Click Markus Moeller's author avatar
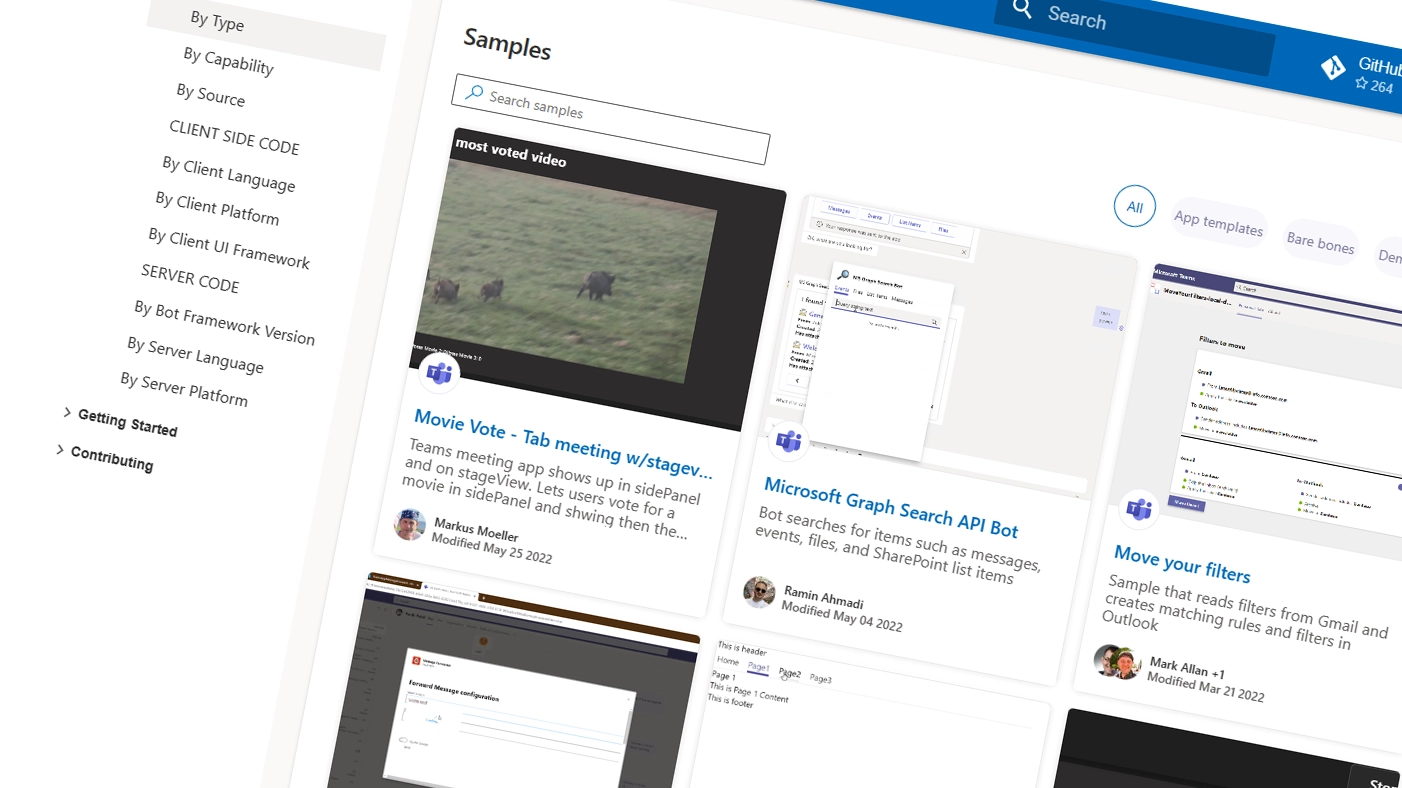This screenshot has width=1402, height=788. coord(409,525)
